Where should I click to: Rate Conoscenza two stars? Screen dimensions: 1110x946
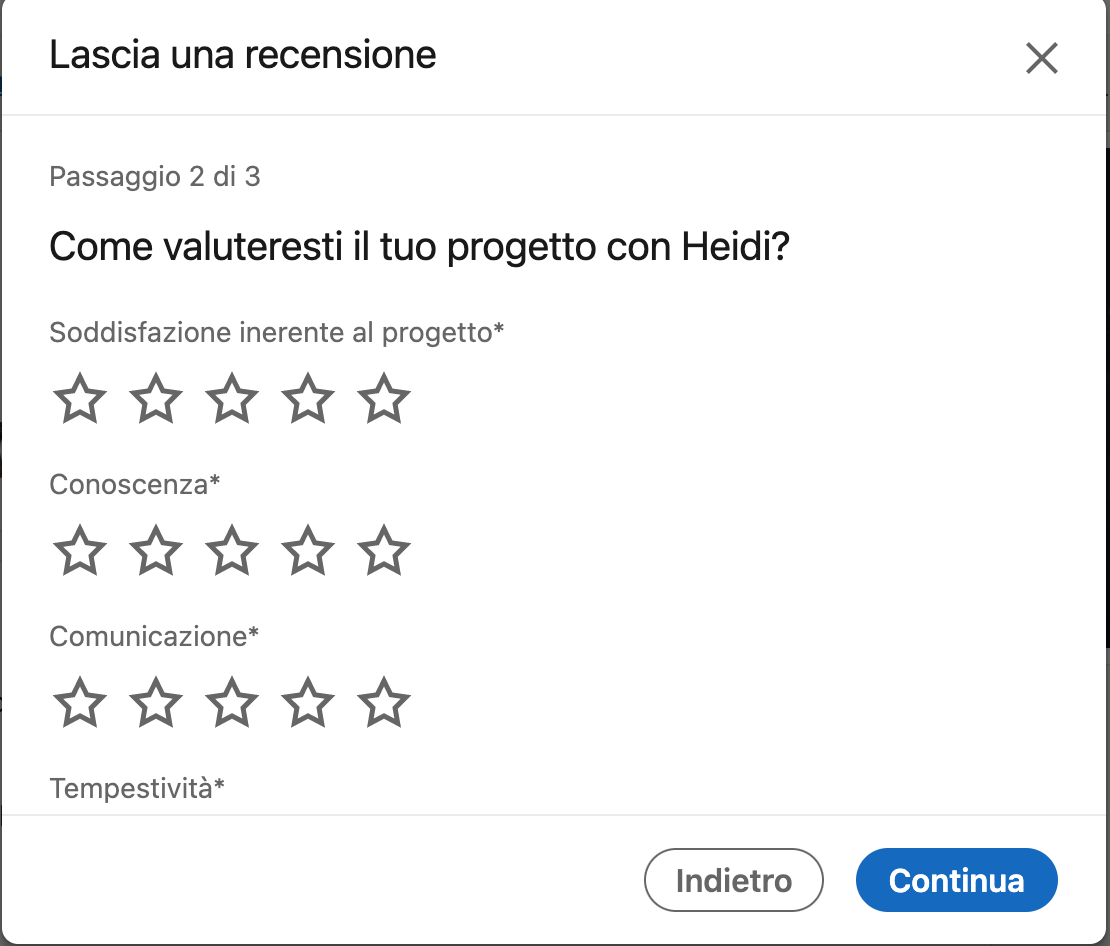pyautogui.click(x=156, y=552)
